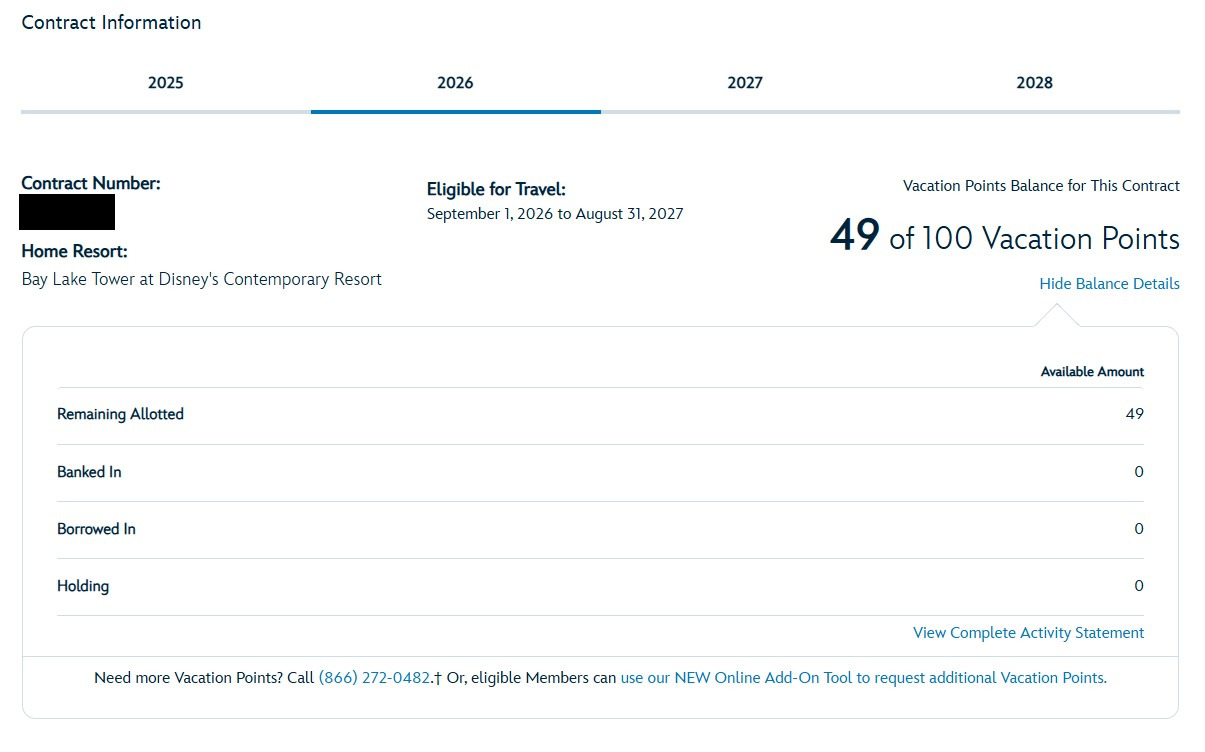Select the 2026 use year tab
Image resolution: width=1205 pixels, height=752 pixels.
(x=456, y=83)
